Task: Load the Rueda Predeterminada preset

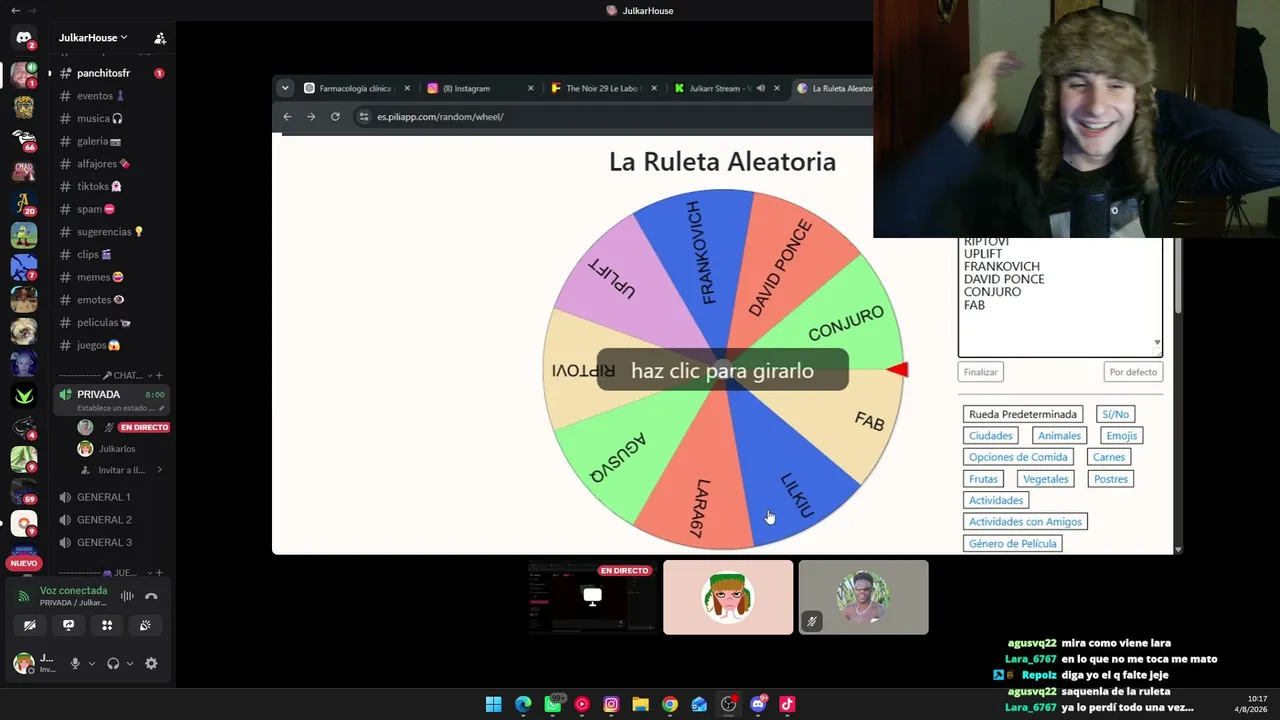Action: (1023, 414)
